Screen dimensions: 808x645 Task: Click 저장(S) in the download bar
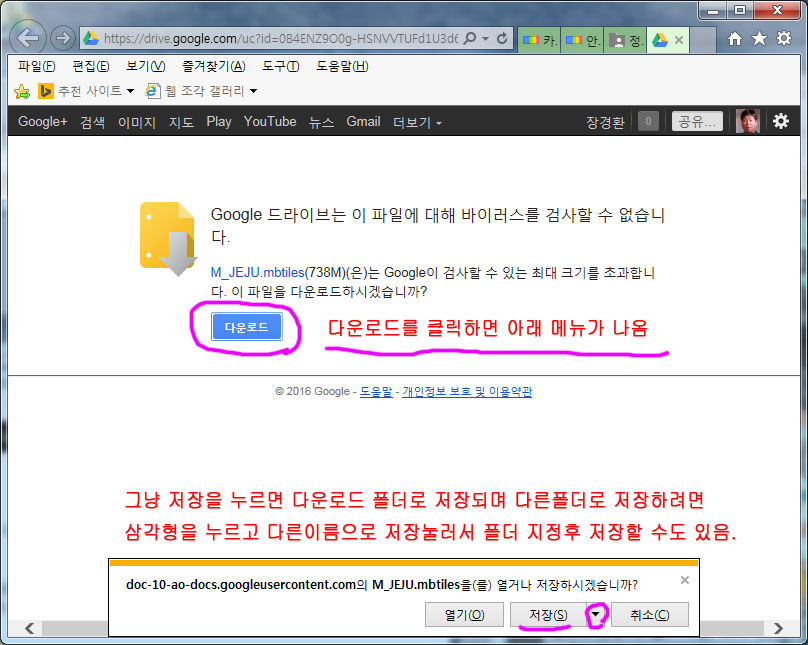click(548, 615)
